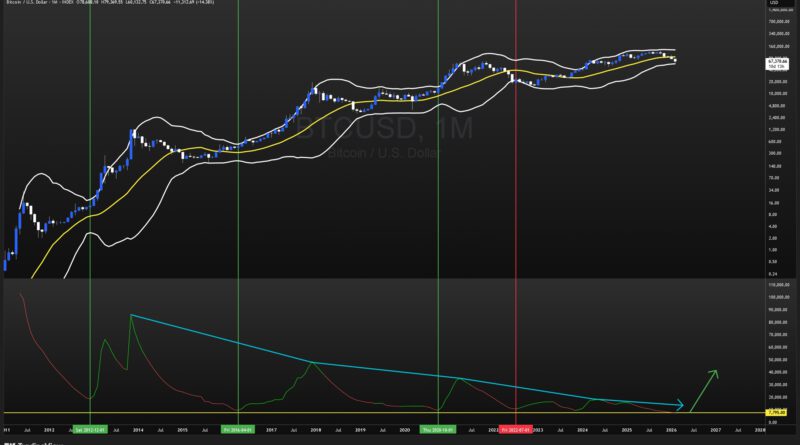800x445 pixels.
Task: Click the latest monthly candlestick
Action: point(674,60)
